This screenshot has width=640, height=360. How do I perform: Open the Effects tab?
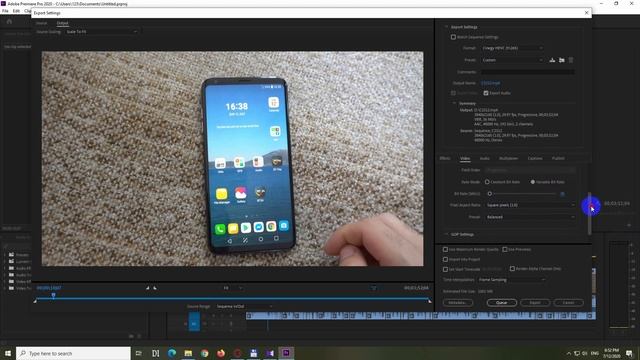pos(445,158)
